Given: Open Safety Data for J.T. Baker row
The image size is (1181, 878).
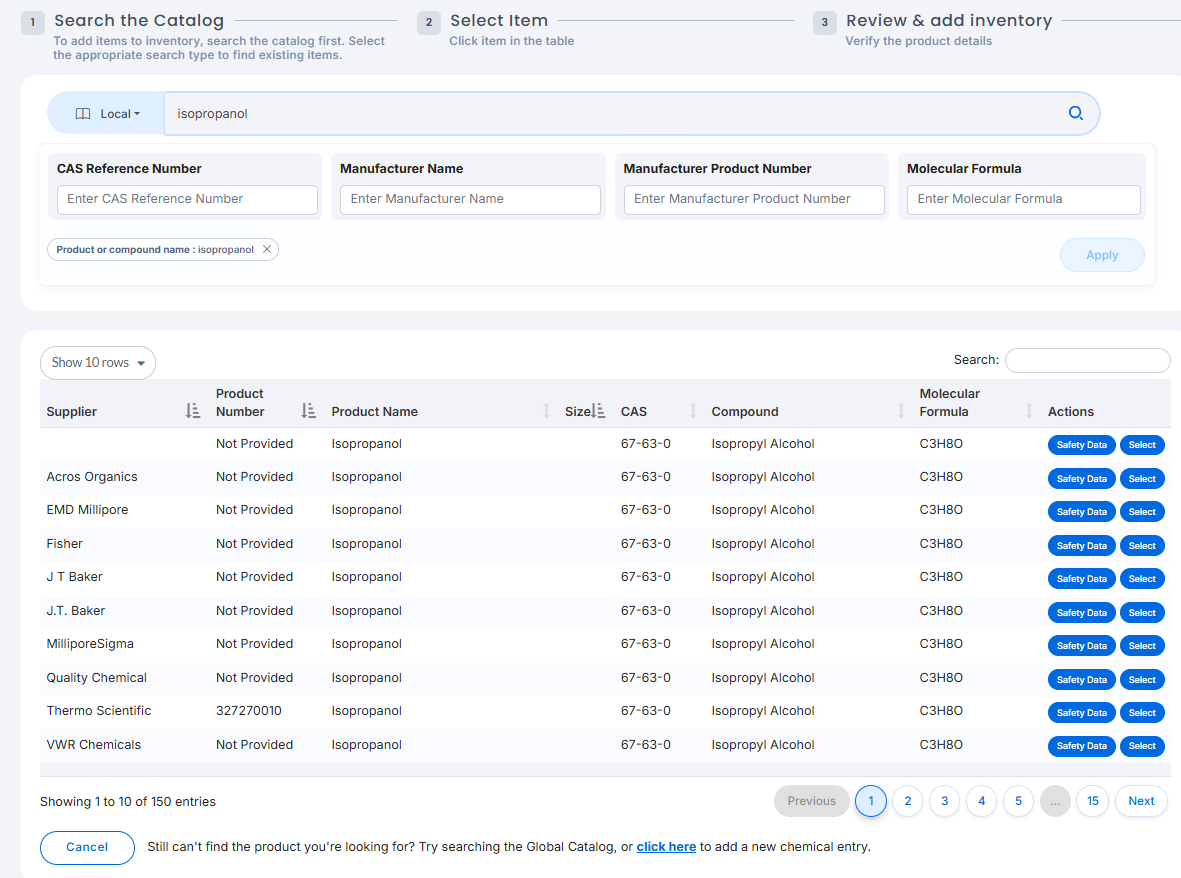Looking at the screenshot, I should click(x=1082, y=613).
